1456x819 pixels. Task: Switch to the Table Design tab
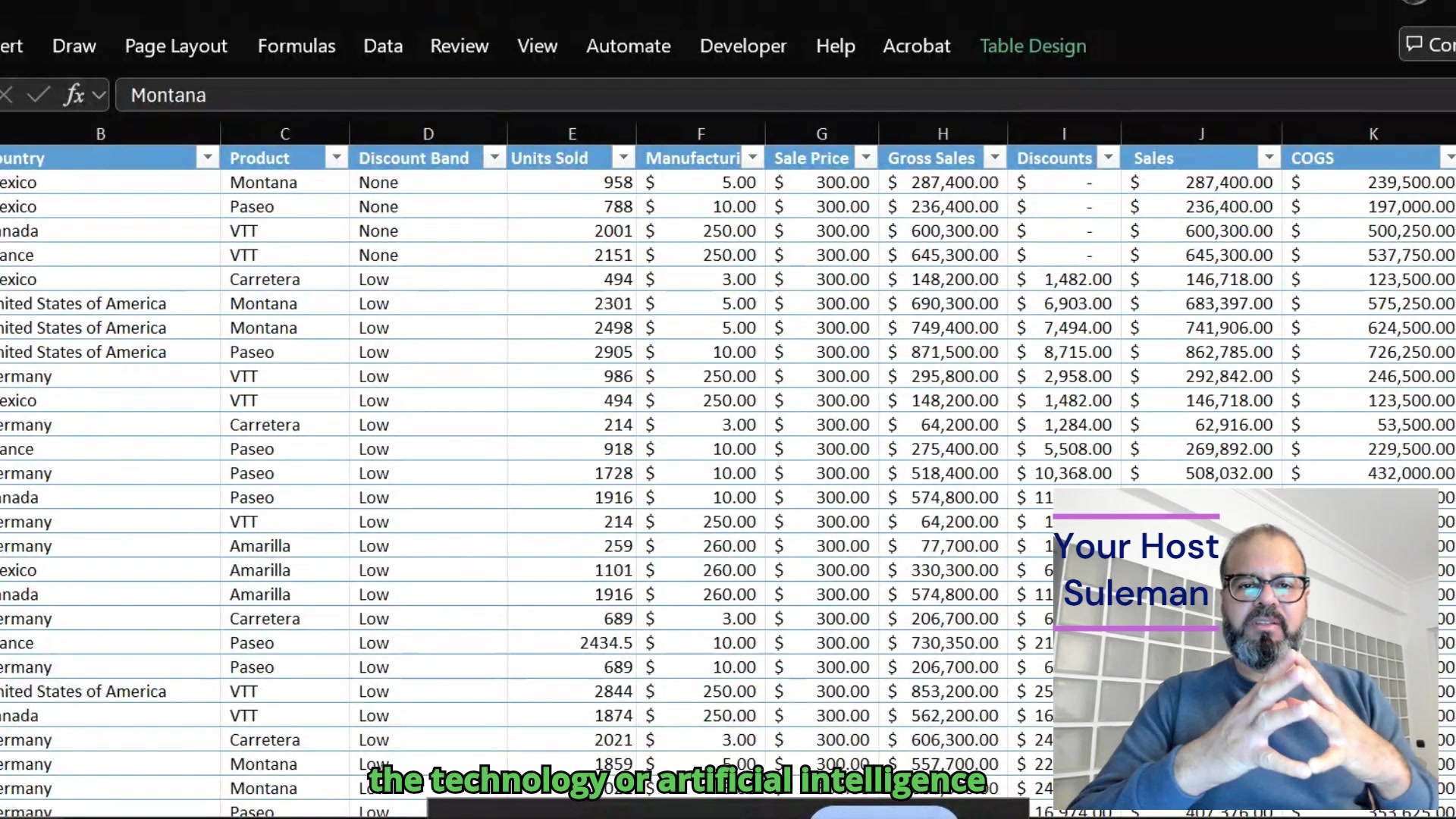coord(1033,46)
